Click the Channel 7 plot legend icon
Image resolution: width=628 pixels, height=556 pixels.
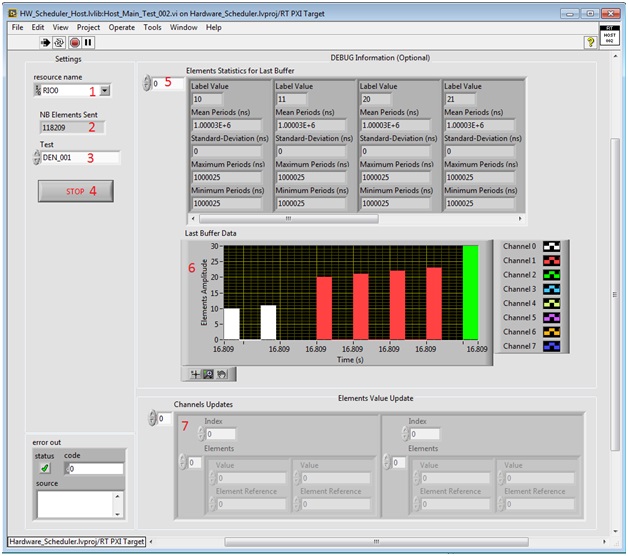551,346
